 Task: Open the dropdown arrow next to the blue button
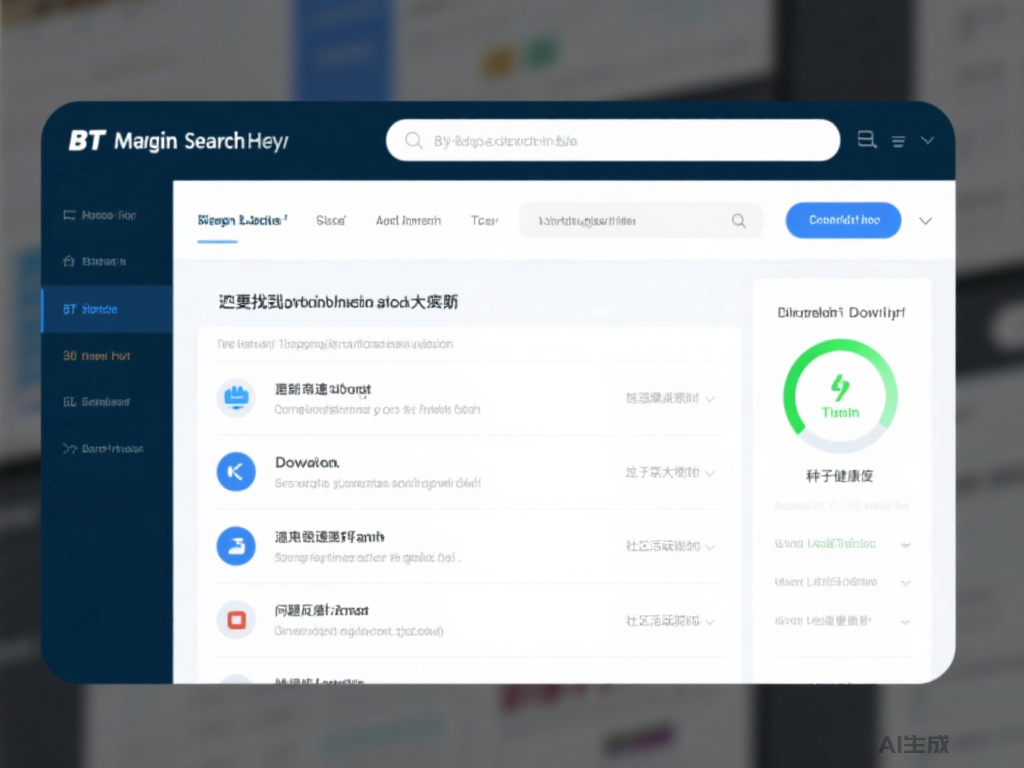click(x=925, y=221)
